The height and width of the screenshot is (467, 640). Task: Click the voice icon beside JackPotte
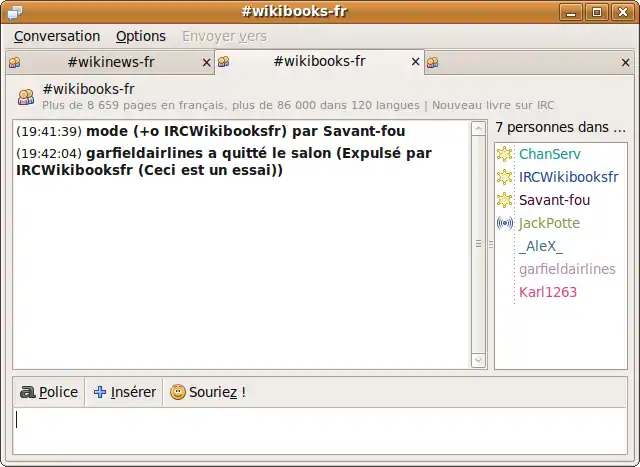click(505, 223)
